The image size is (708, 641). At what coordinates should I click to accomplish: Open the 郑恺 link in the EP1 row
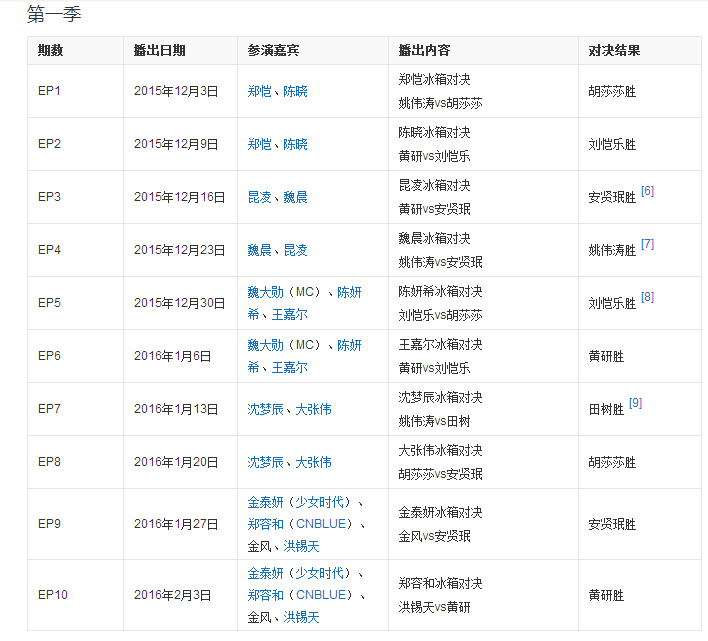point(259,91)
